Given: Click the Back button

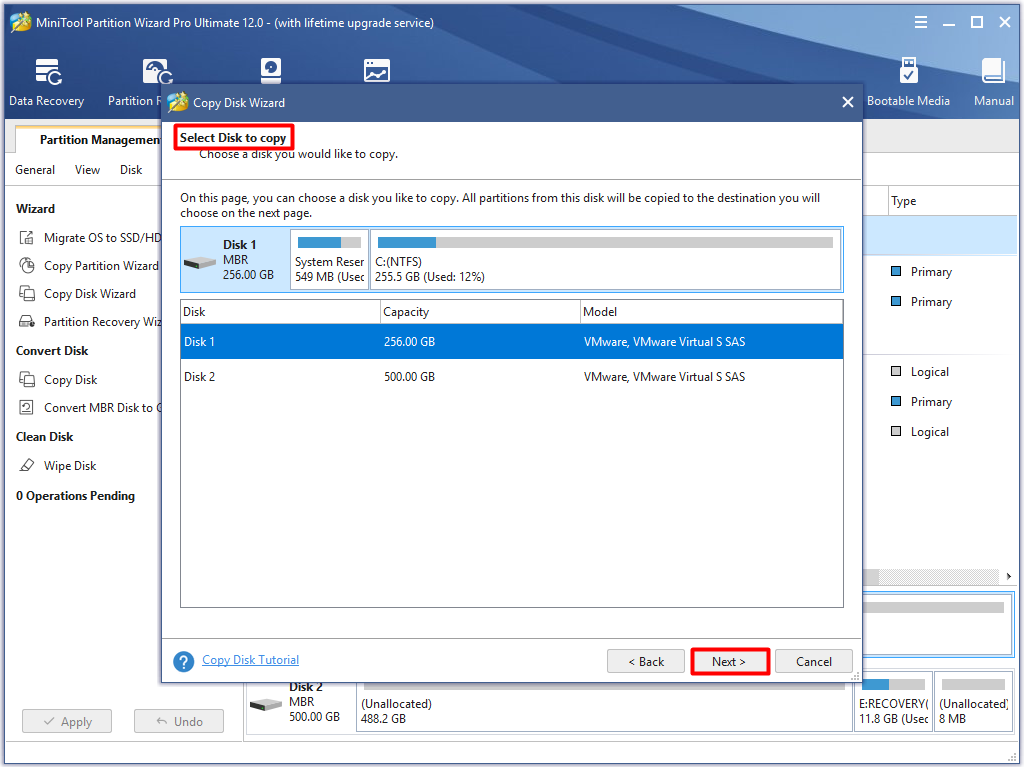Looking at the screenshot, I should [x=646, y=661].
